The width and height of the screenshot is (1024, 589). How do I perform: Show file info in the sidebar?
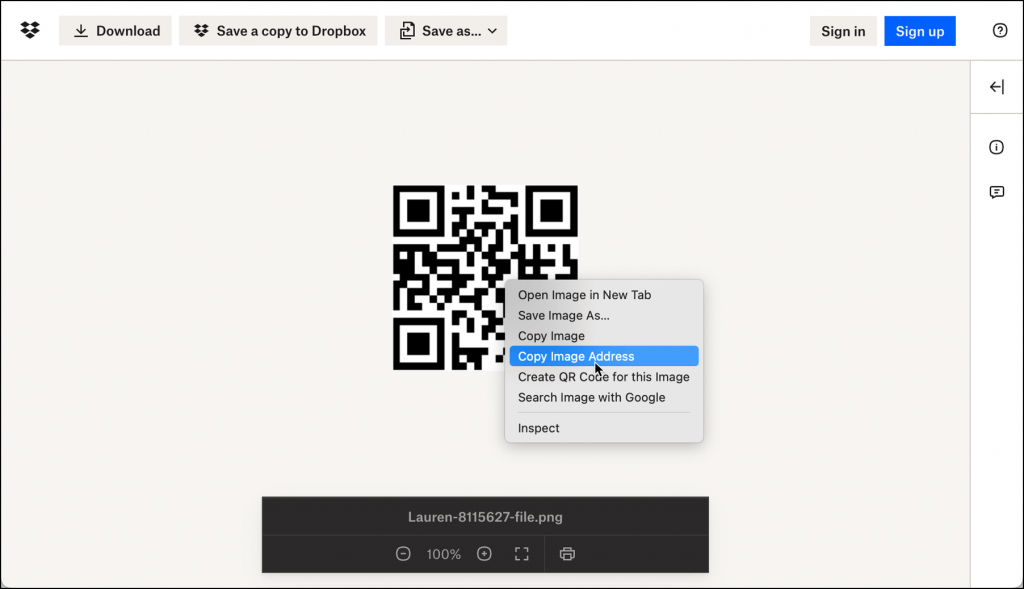pyautogui.click(x=995, y=146)
